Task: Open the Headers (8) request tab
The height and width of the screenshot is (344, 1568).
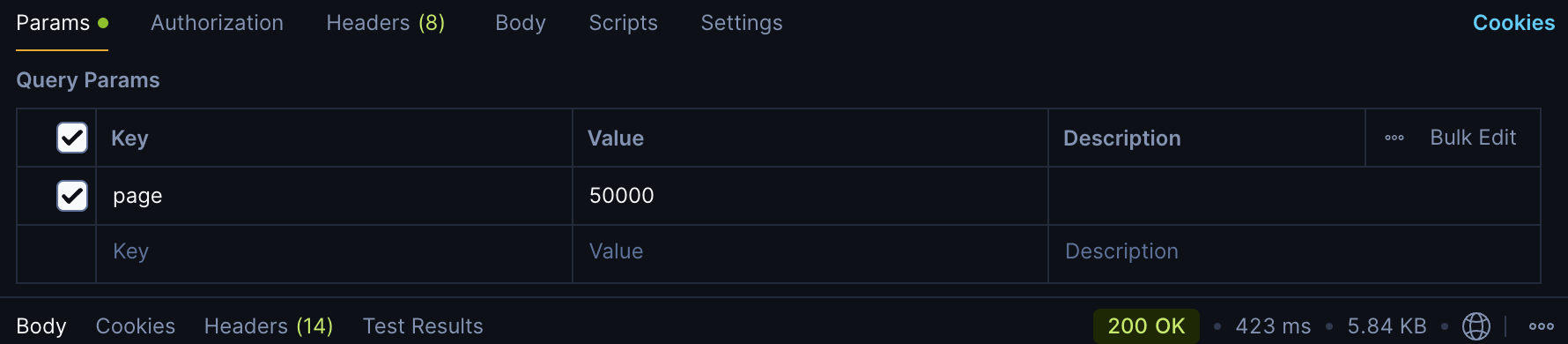Action: tap(386, 23)
